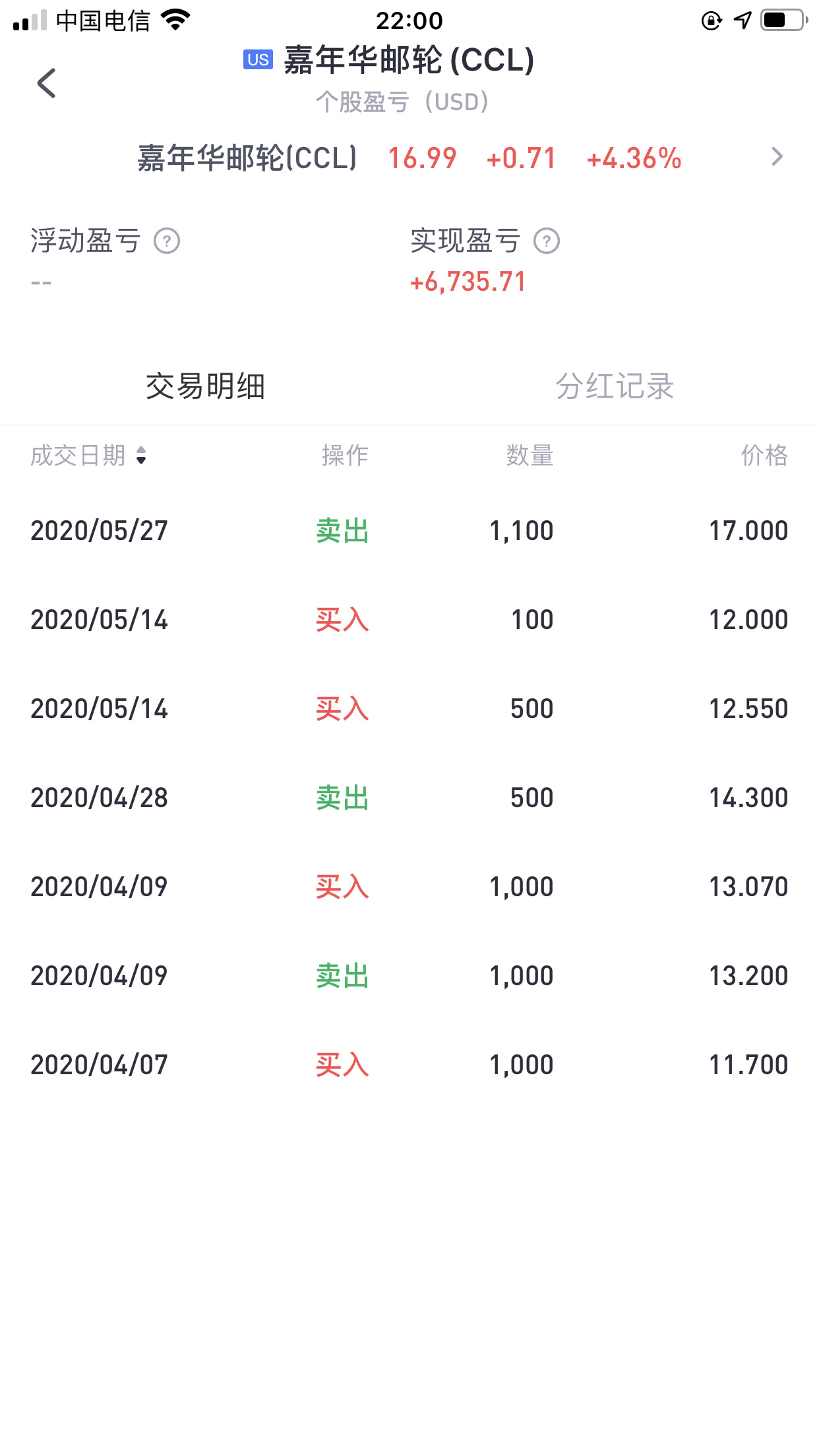Expand CCL quote details chevron
This screenshot has height=1456, width=819.
click(x=777, y=157)
